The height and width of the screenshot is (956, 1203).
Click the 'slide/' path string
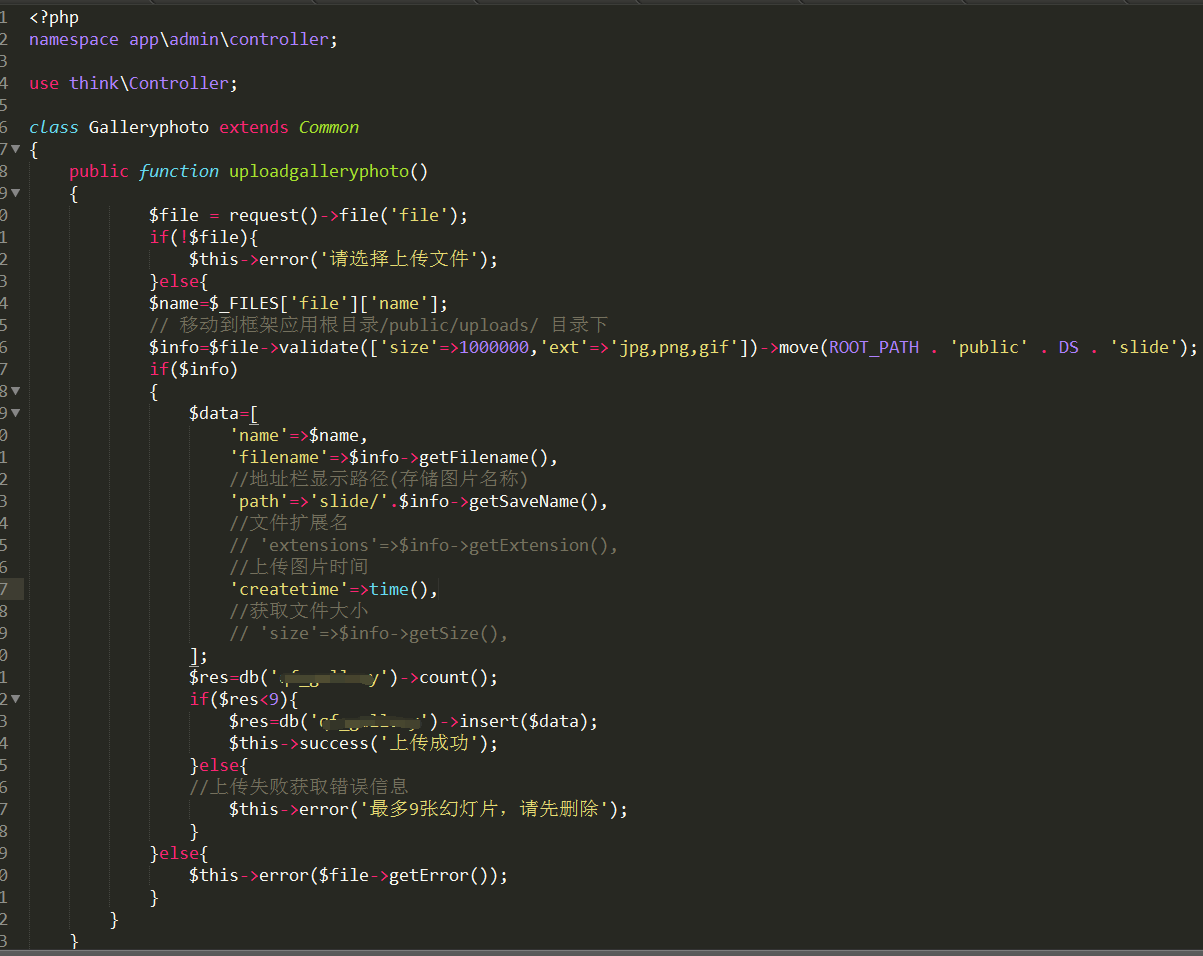click(349, 501)
